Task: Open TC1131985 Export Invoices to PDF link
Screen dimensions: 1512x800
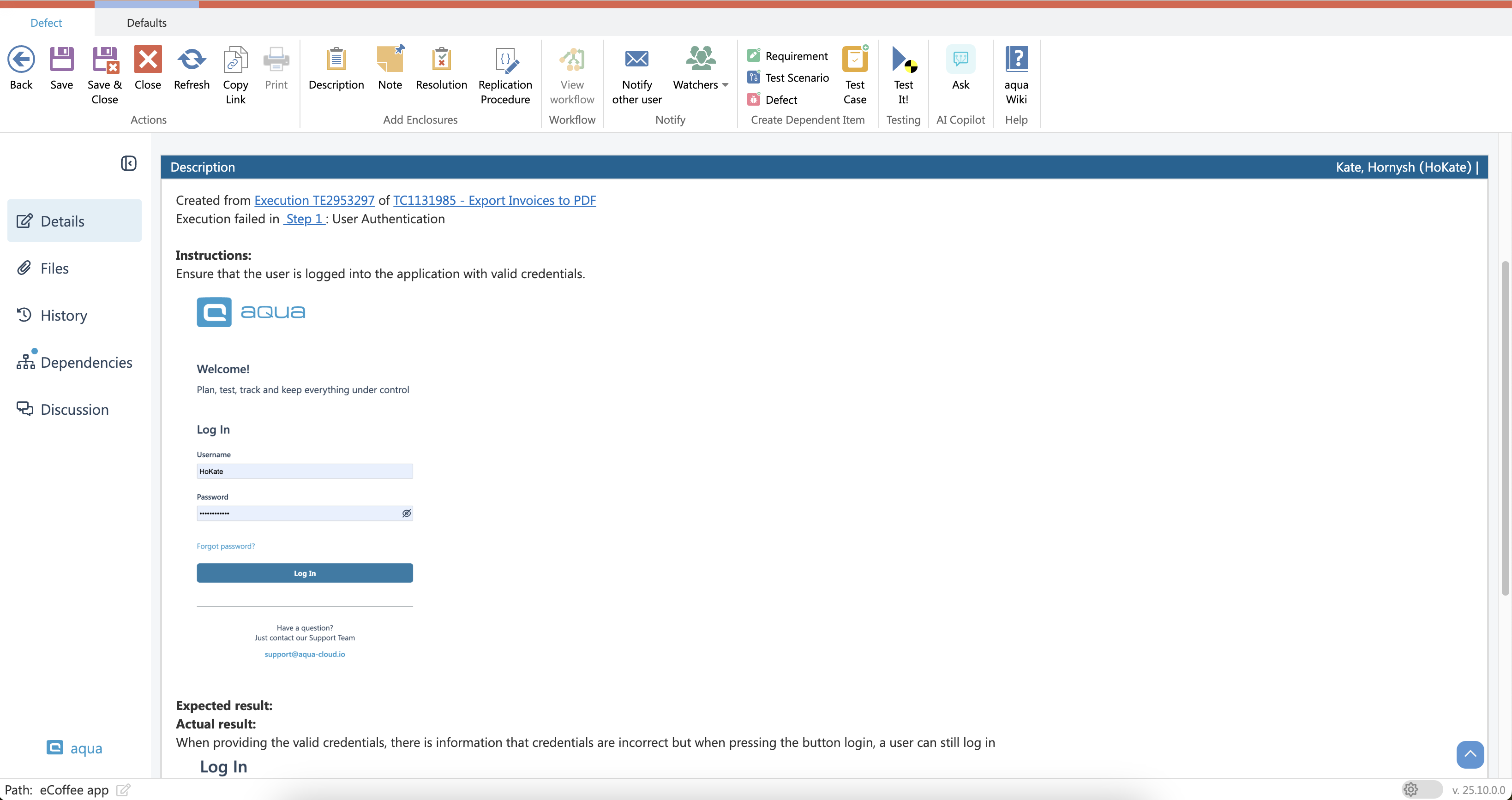Action: [x=494, y=200]
